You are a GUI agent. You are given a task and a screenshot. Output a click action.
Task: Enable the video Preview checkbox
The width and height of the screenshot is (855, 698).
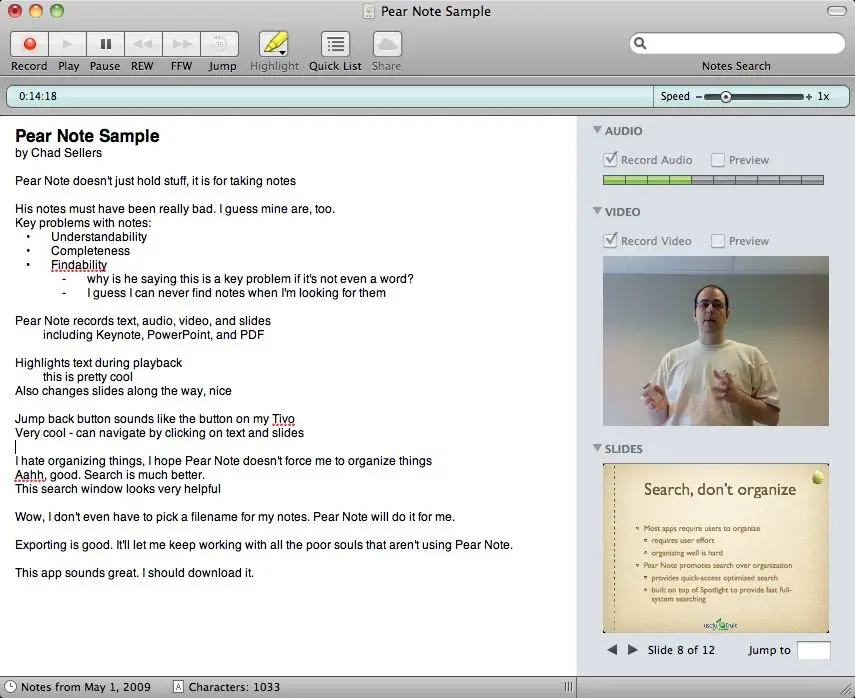pos(718,240)
